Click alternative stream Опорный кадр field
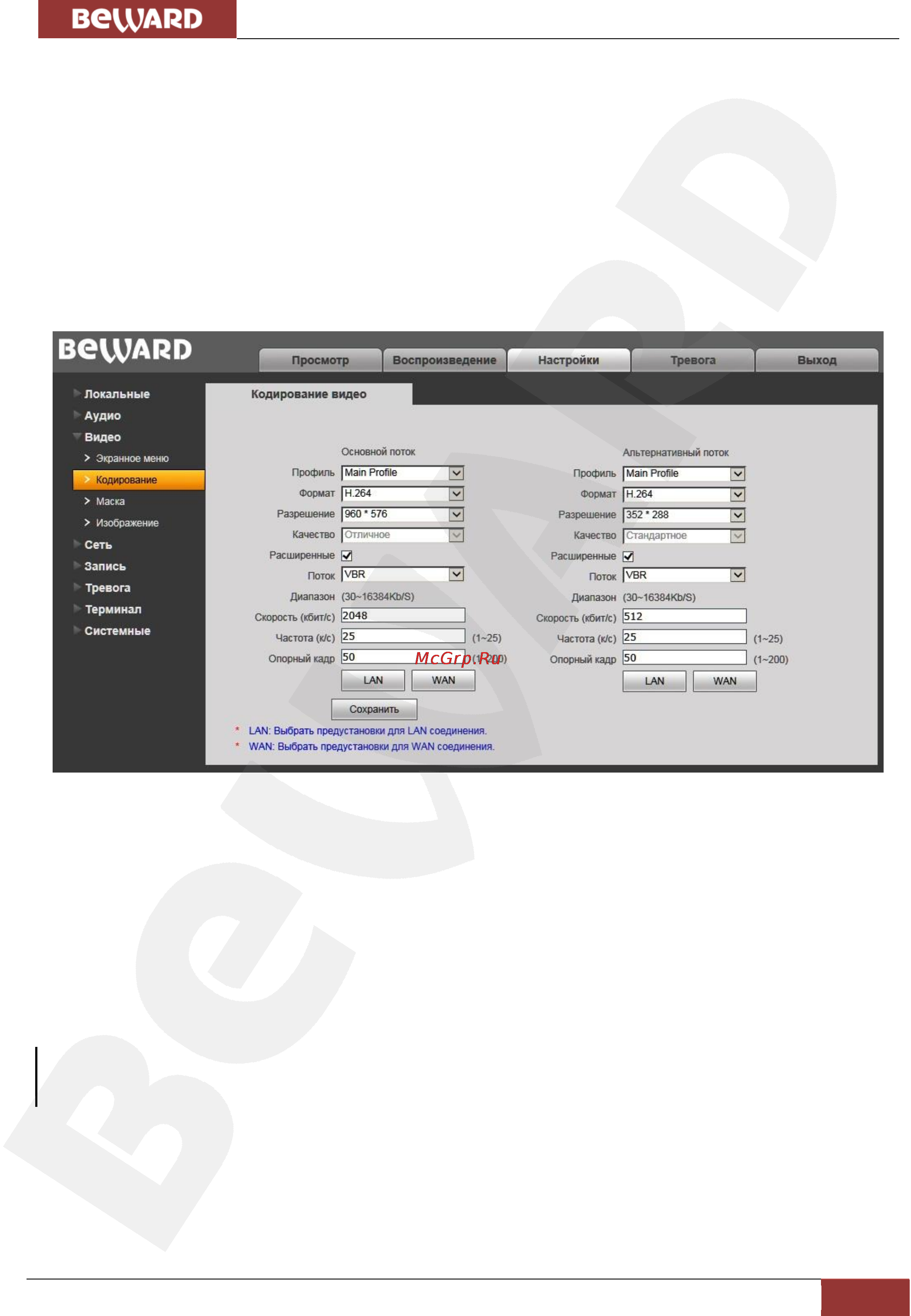The image size is (911, 1316). 684,658
